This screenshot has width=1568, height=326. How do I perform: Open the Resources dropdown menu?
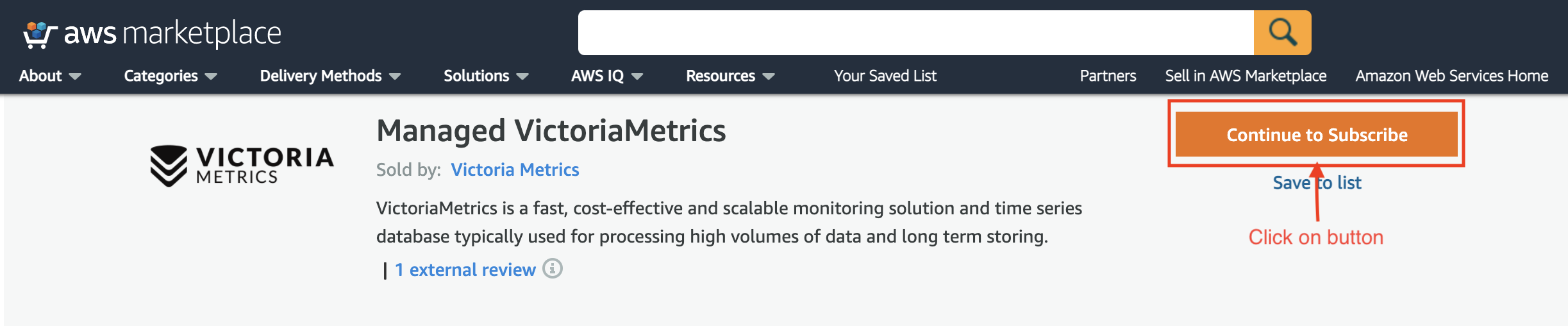click(x=730, y=76)
